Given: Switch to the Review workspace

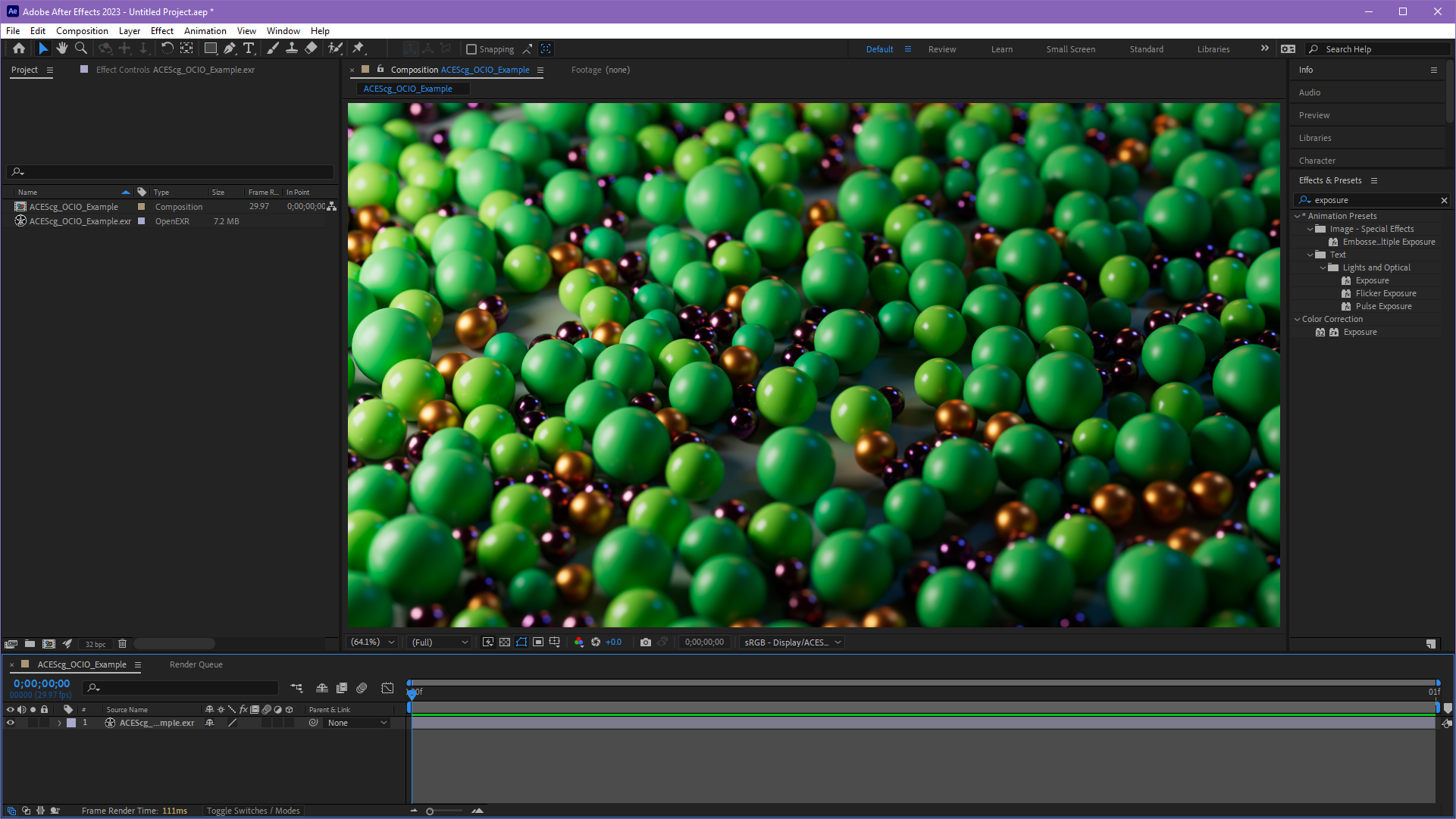Looking at the screenshot, I should [941, 49].
